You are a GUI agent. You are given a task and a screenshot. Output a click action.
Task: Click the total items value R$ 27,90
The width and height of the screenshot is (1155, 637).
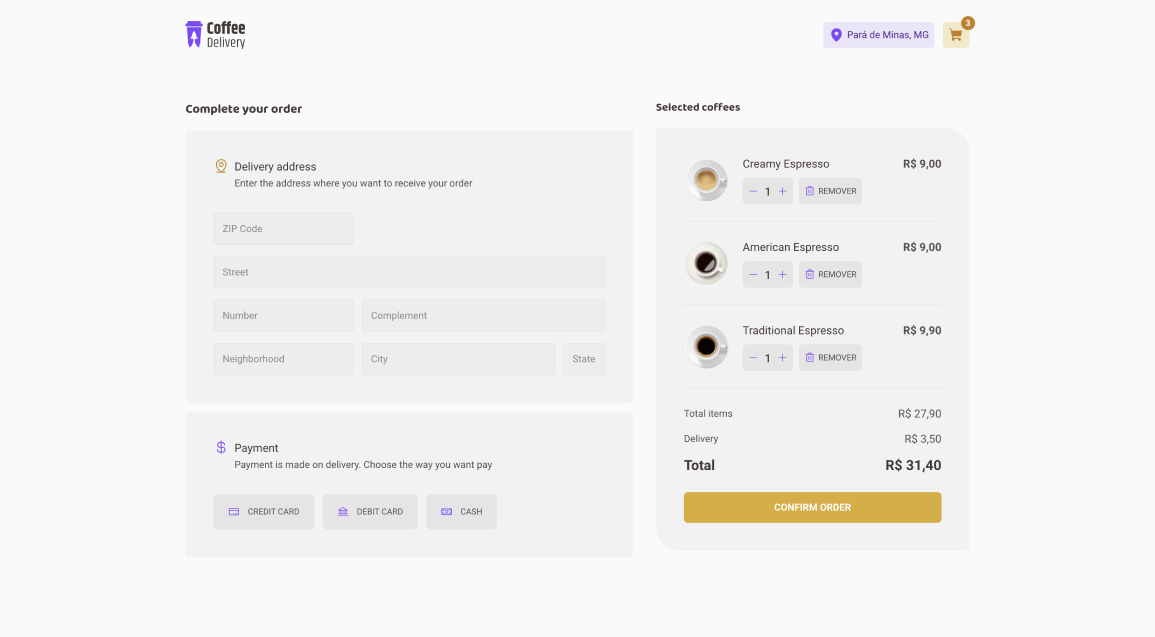pyautogui.click(x=919, y=414)
